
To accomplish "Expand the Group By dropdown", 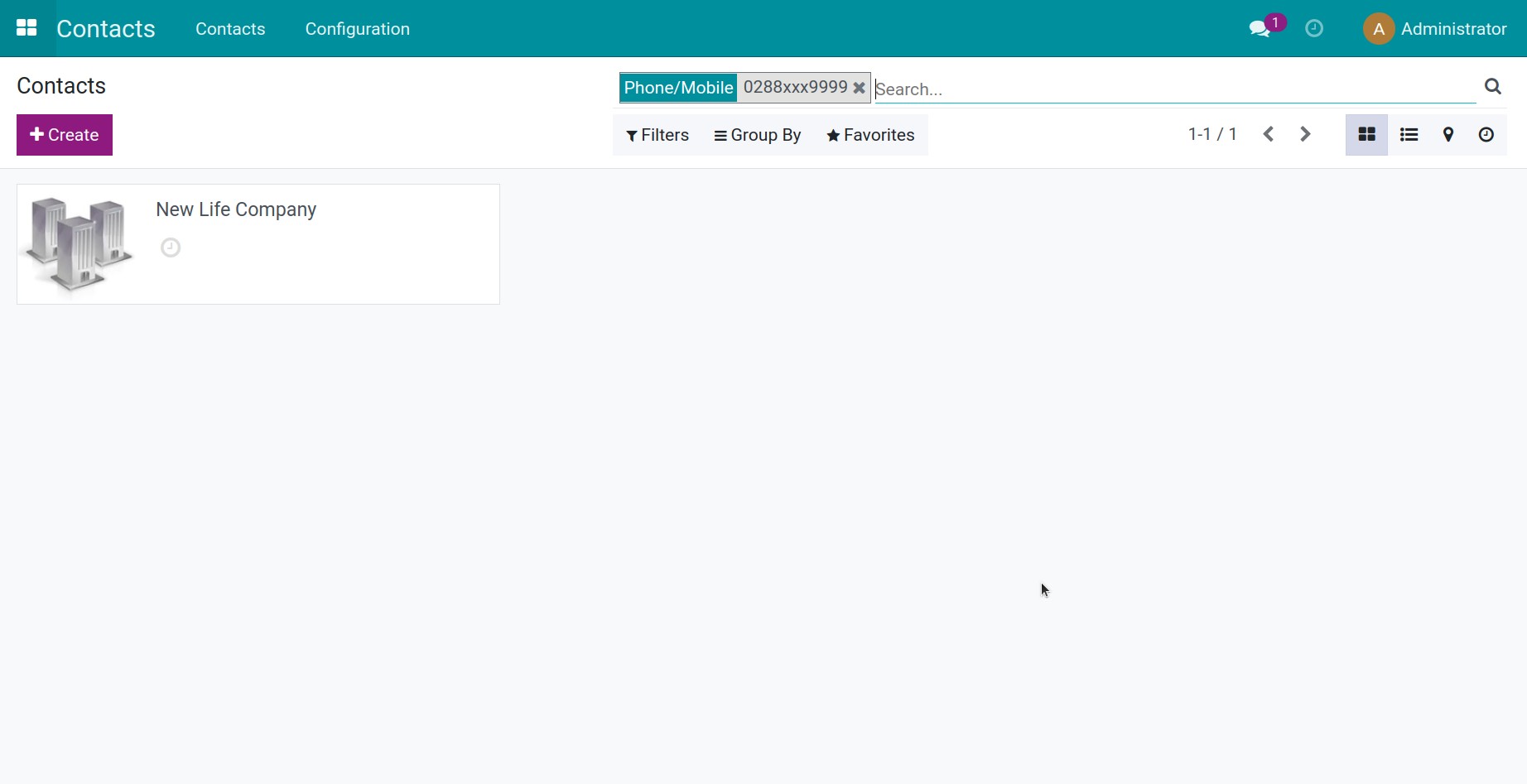I will [x=757, y=135].
